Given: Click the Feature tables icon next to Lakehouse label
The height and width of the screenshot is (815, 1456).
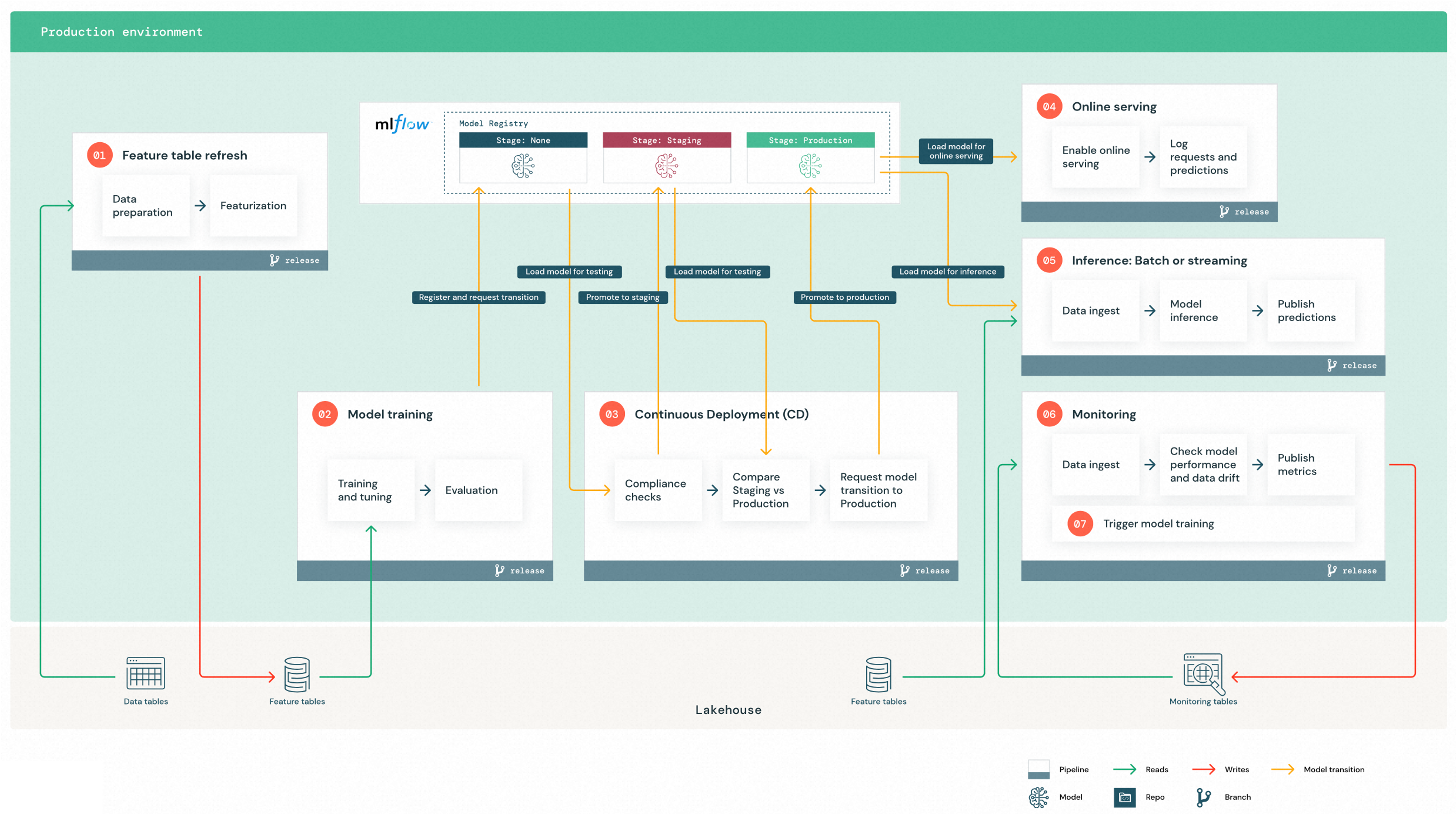Looking at the screenshot, I should pyautogui.click(x=878, y=674).
